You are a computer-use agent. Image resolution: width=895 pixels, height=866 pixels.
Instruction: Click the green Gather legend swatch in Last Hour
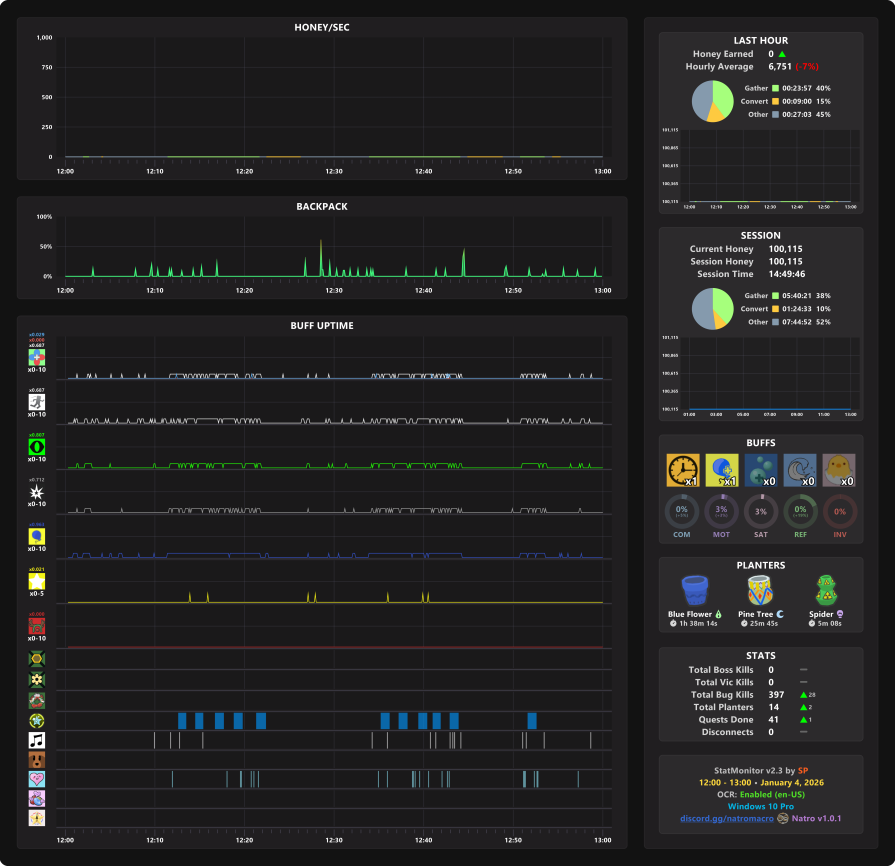coord(775,88)
